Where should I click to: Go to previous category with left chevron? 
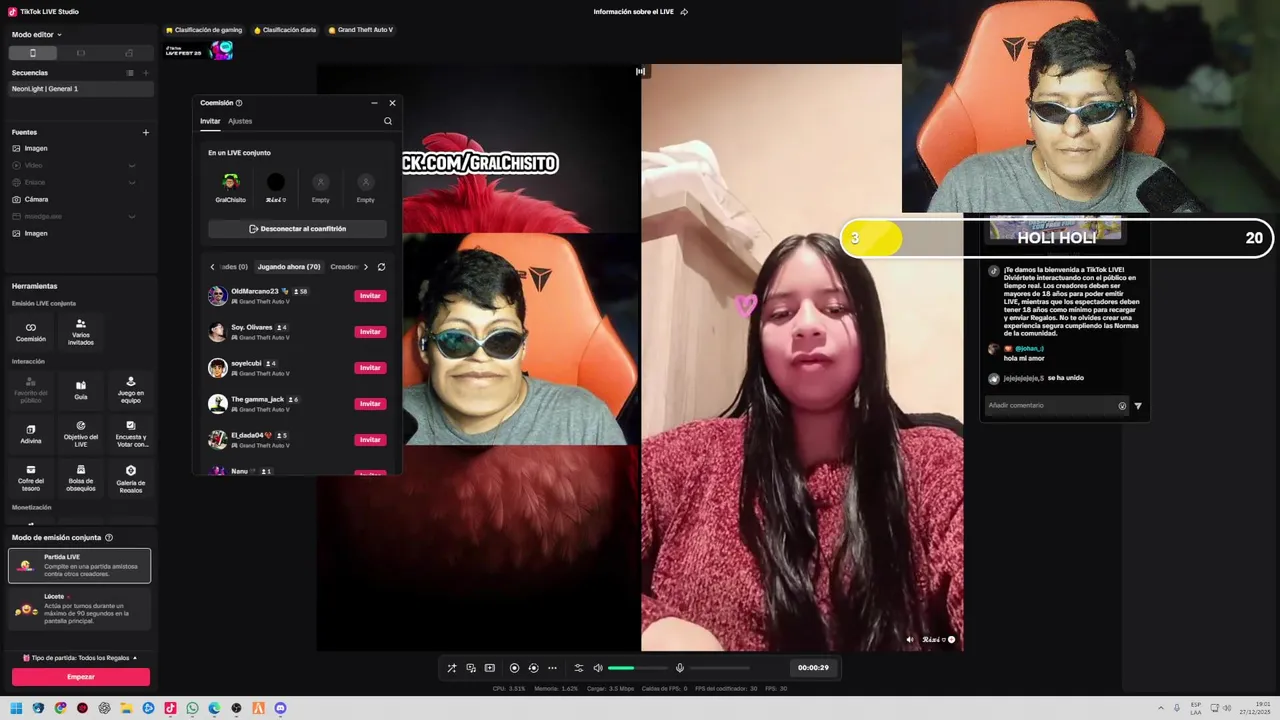click(212, 267)
